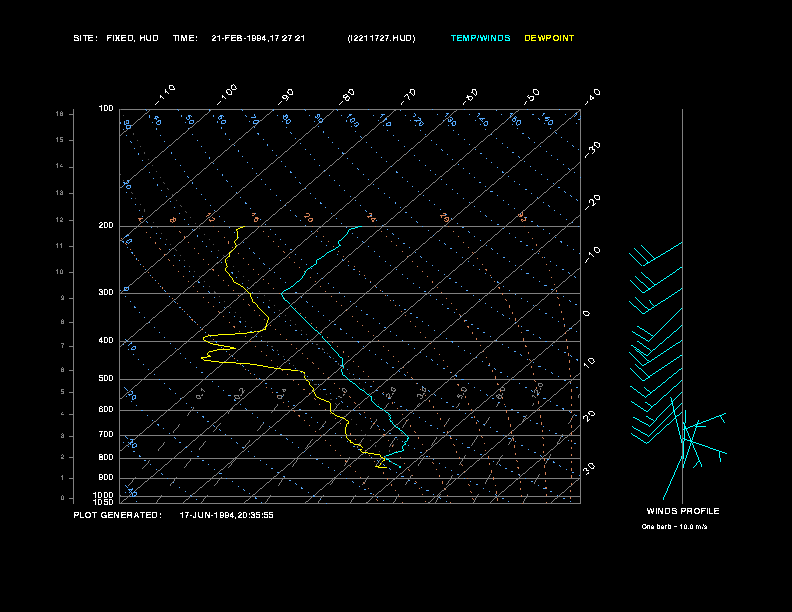The width and height of the screenshot is (792, 612).
Task: Click the 2 km height axis label
Action: coord(63,457)
